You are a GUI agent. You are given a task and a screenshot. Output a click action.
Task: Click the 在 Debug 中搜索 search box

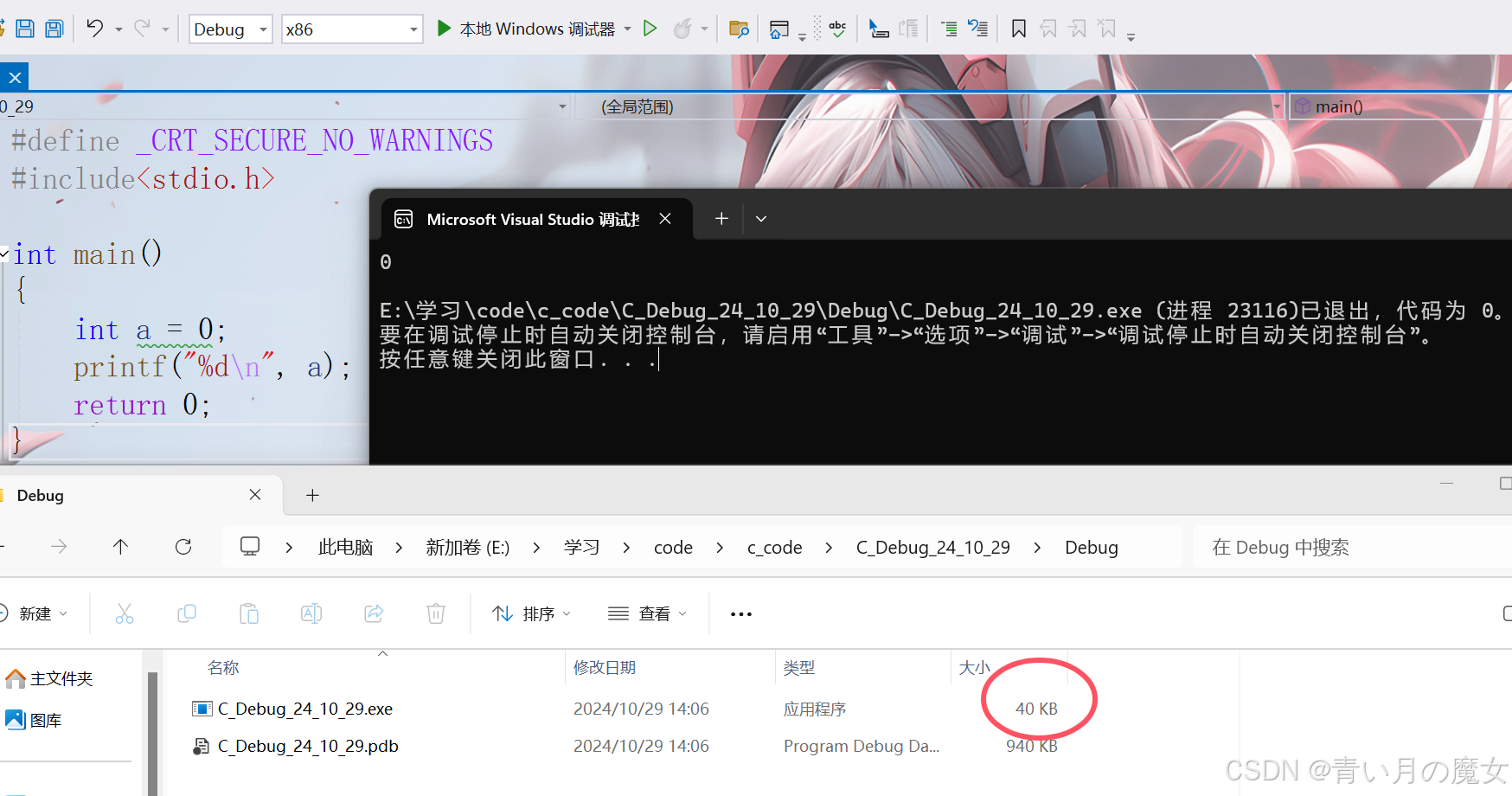coord(1352,547)
